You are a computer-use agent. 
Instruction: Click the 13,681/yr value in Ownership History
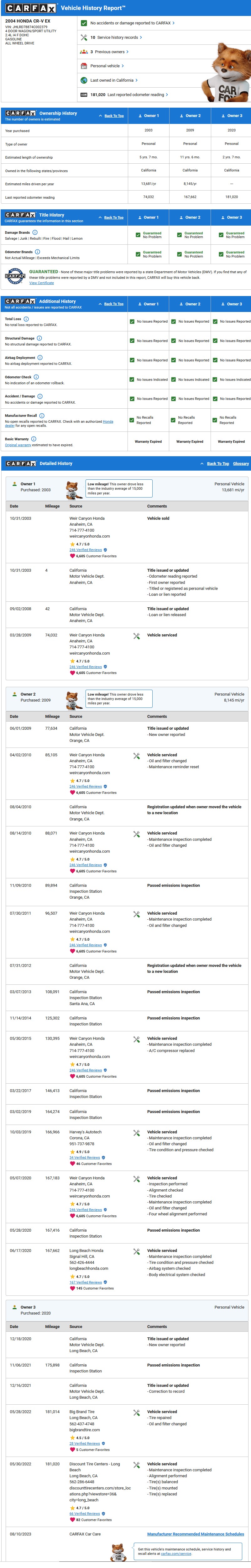(149, 184)
